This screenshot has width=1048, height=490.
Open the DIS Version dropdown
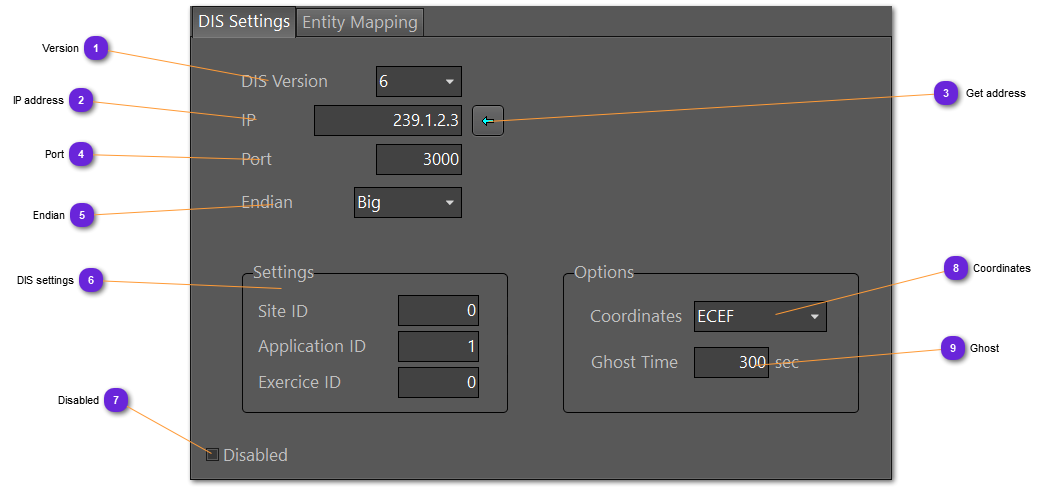pyautogui.click(x=418, y=81)
